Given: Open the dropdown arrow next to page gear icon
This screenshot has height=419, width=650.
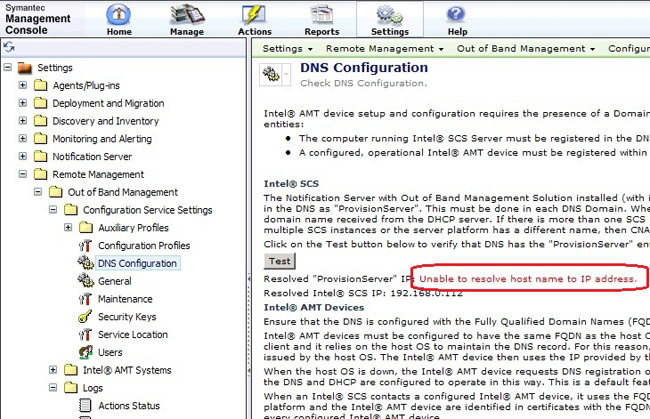Looking at the screenshot, I should tap(286, 75).
